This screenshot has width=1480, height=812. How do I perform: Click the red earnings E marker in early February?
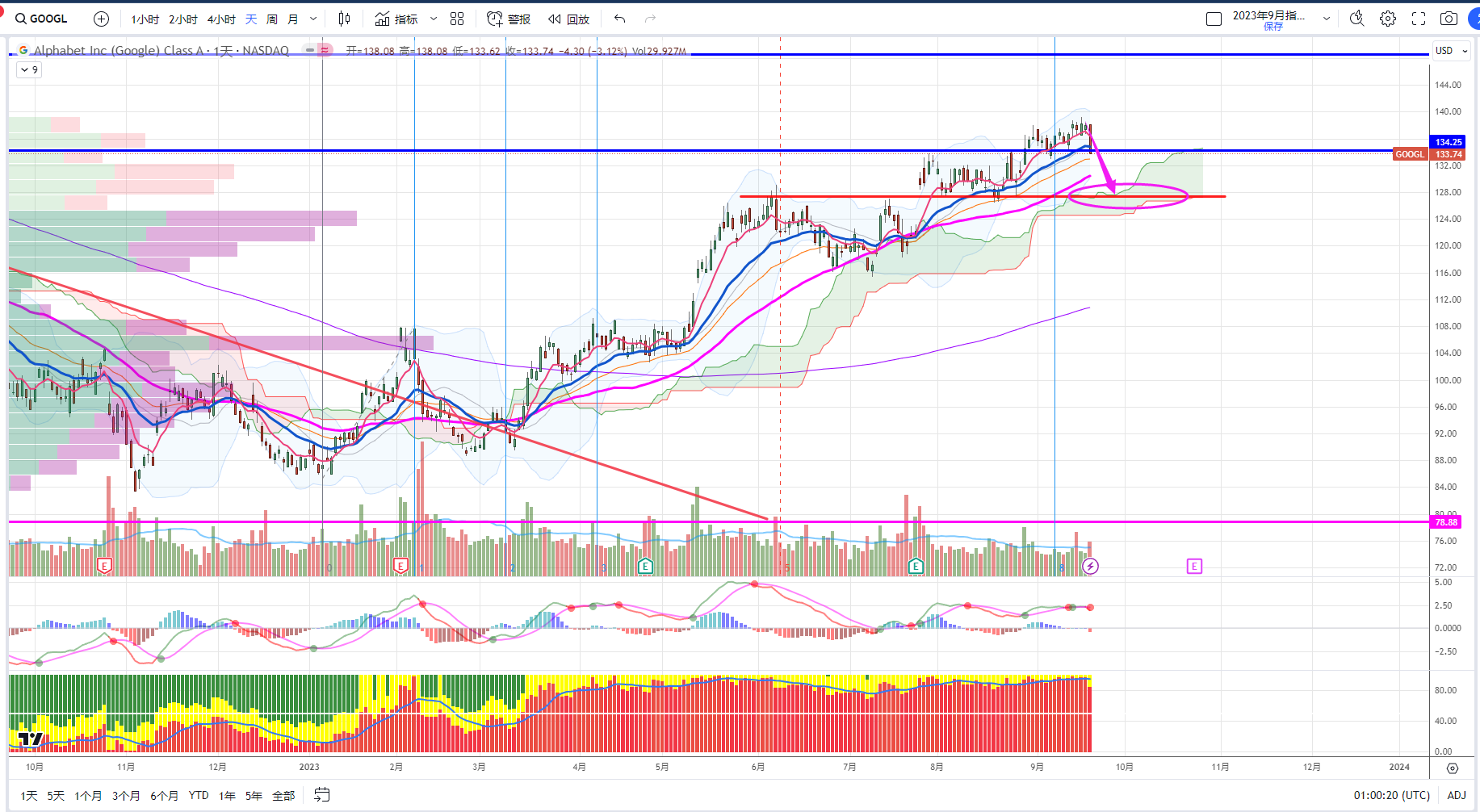pos(400,566)
